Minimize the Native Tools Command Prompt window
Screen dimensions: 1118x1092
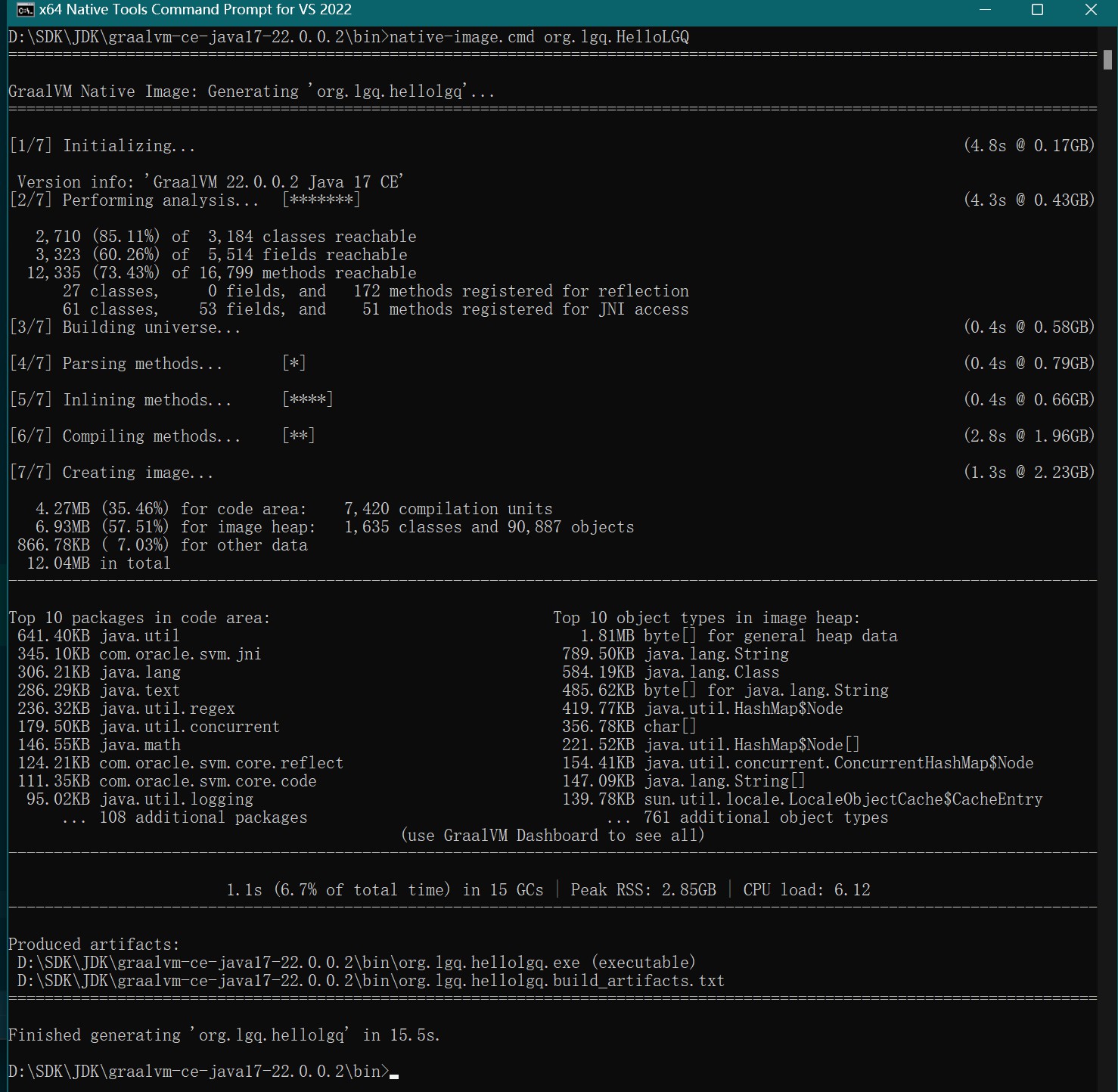click(x=985, y=10)
